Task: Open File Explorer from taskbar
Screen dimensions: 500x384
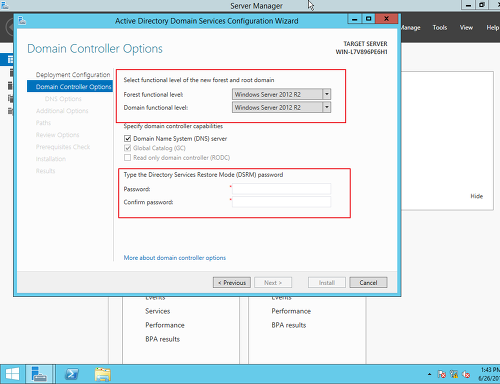Action: [x=103, y=374]
